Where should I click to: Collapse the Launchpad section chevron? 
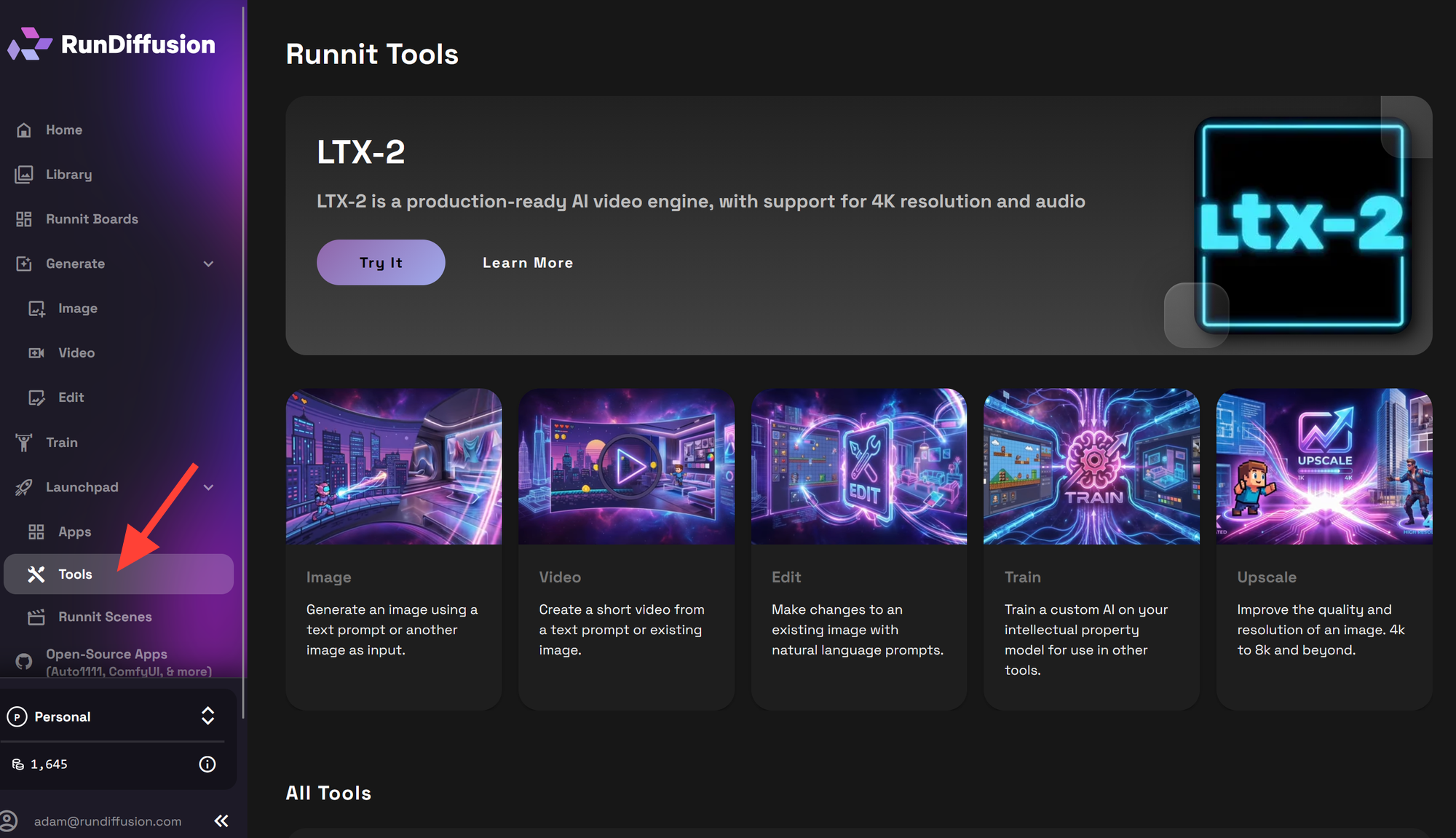tap(208, 487)
